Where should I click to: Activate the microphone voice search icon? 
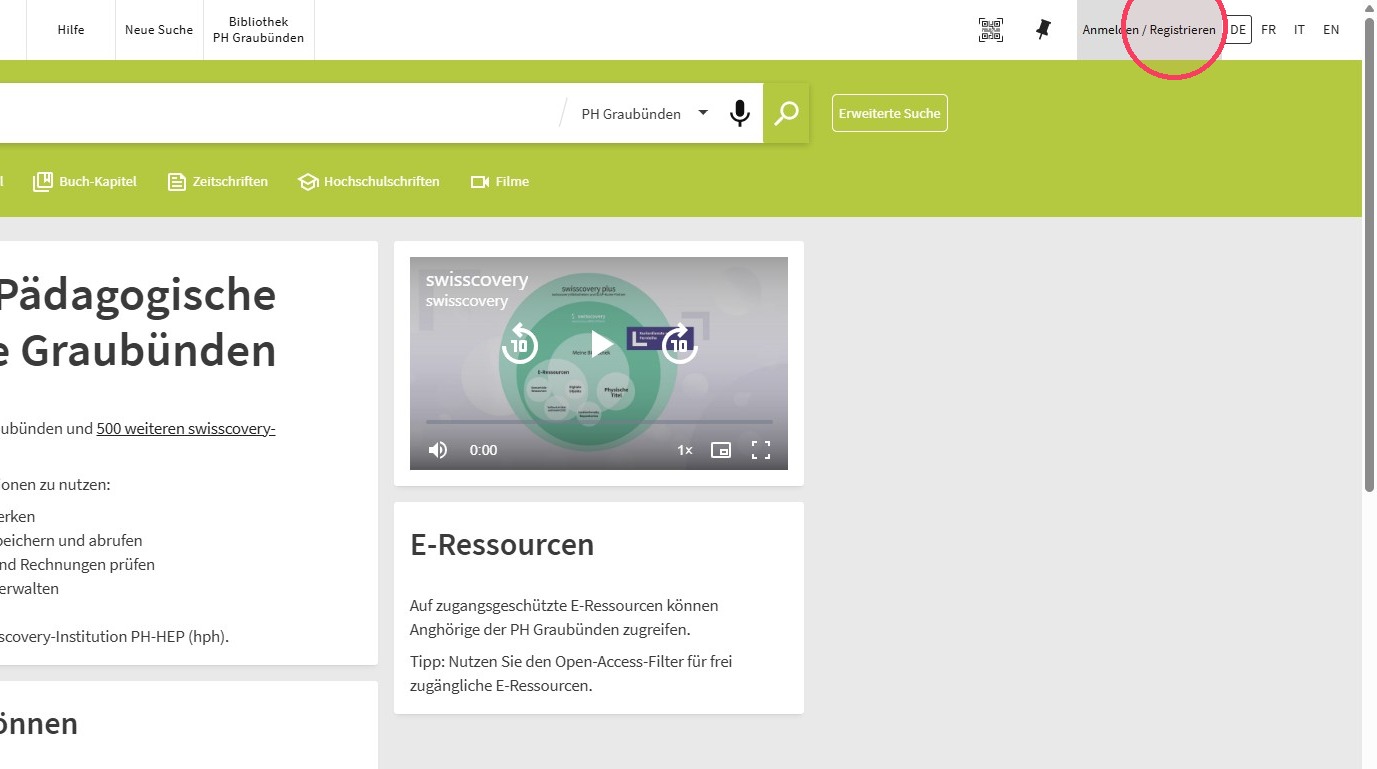click(x=740, y=113)
